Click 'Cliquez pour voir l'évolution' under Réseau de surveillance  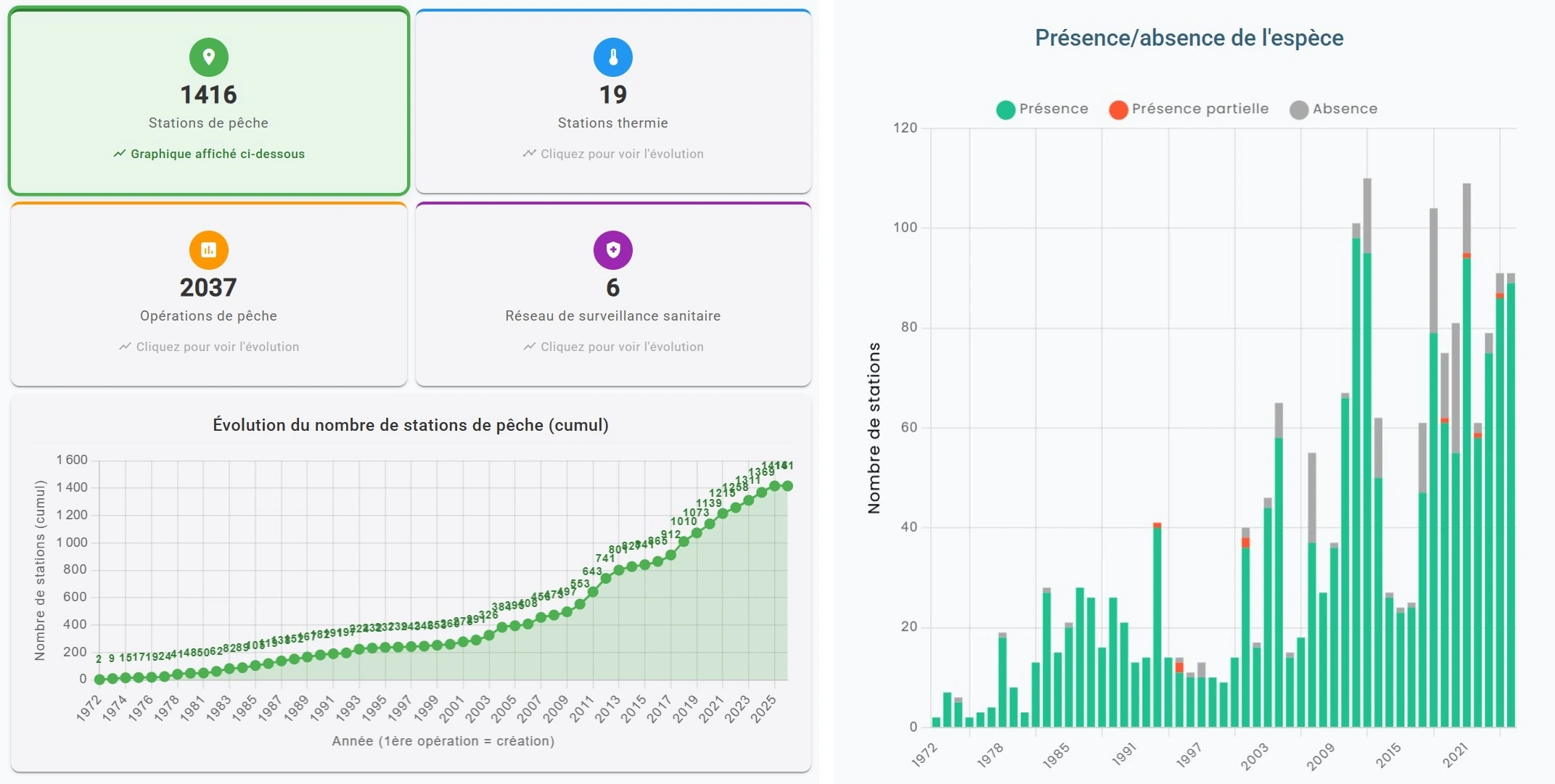(x=622, y=347)
